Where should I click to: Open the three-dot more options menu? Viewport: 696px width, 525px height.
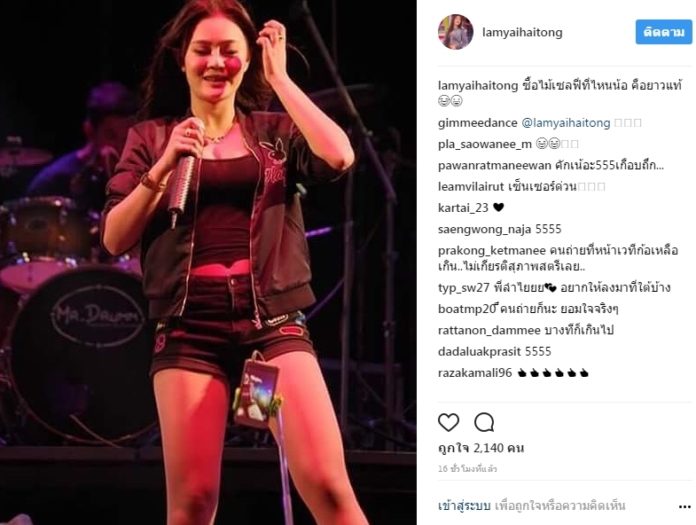[x=684, y=506]
